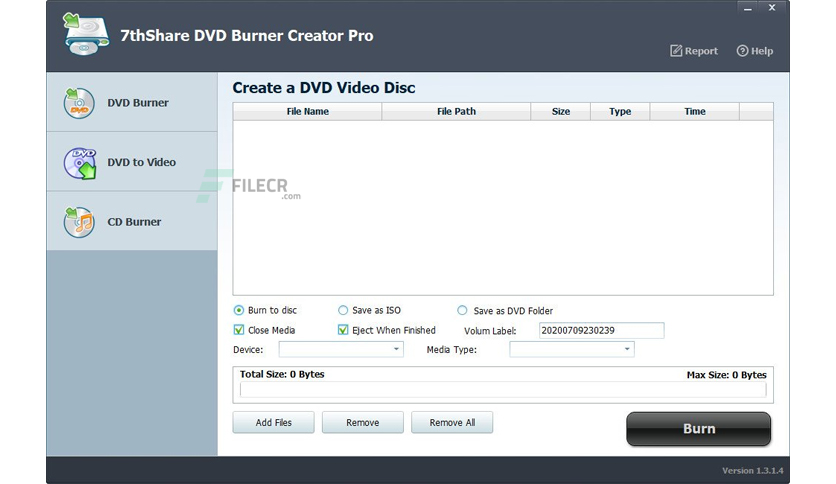Sort by File Name column header
836x484 pixels.
pos(308,111)
